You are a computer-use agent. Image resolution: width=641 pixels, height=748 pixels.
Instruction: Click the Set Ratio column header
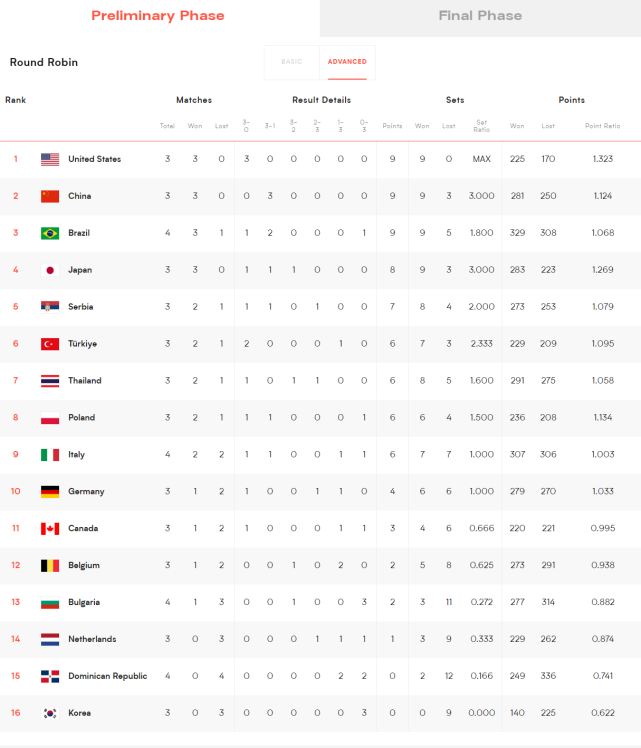tap(481, 126)
